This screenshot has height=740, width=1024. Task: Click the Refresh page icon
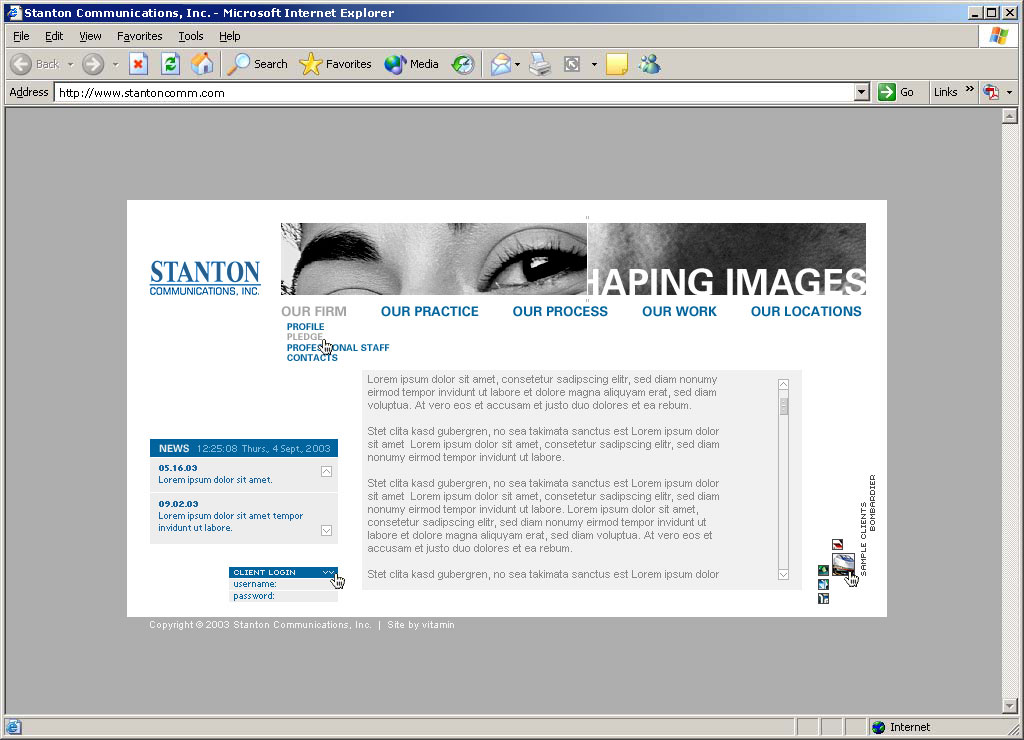[x=170, y=64]
